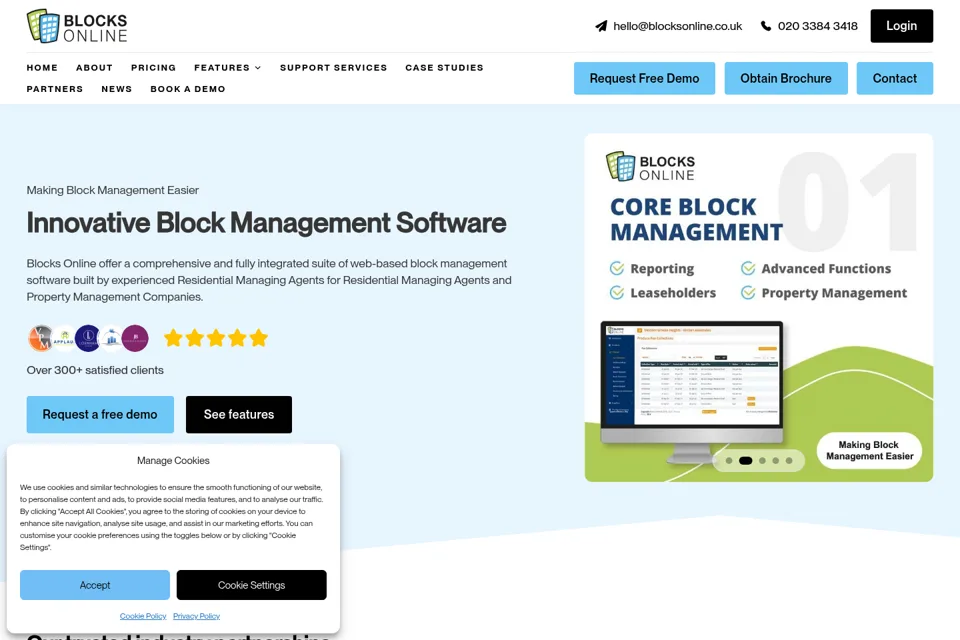960x640 pixels.
Task: Open the Partners menu item
Action: (54, 89)
